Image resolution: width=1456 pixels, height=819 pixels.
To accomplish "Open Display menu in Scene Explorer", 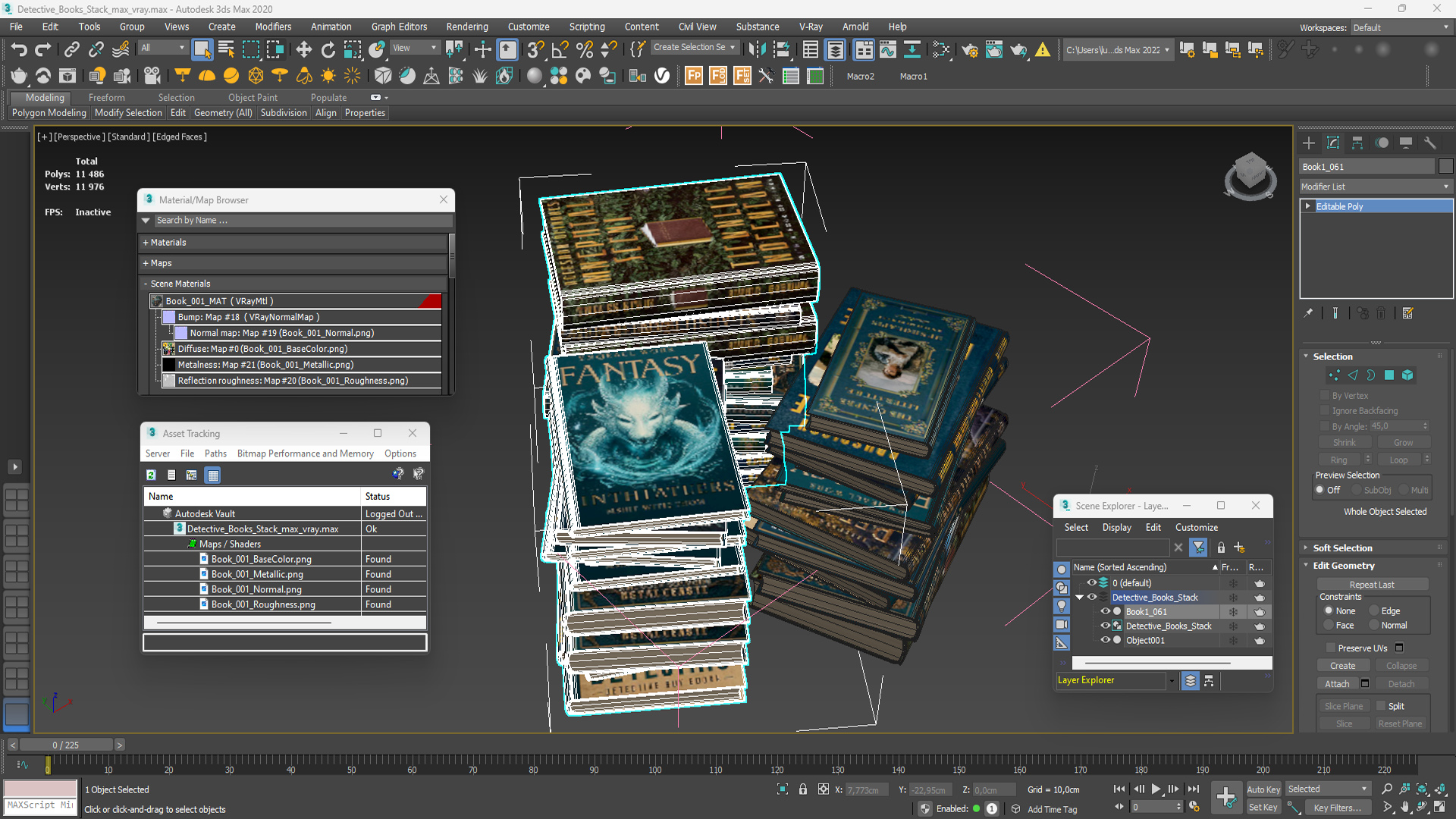I will pos(1116,527).
